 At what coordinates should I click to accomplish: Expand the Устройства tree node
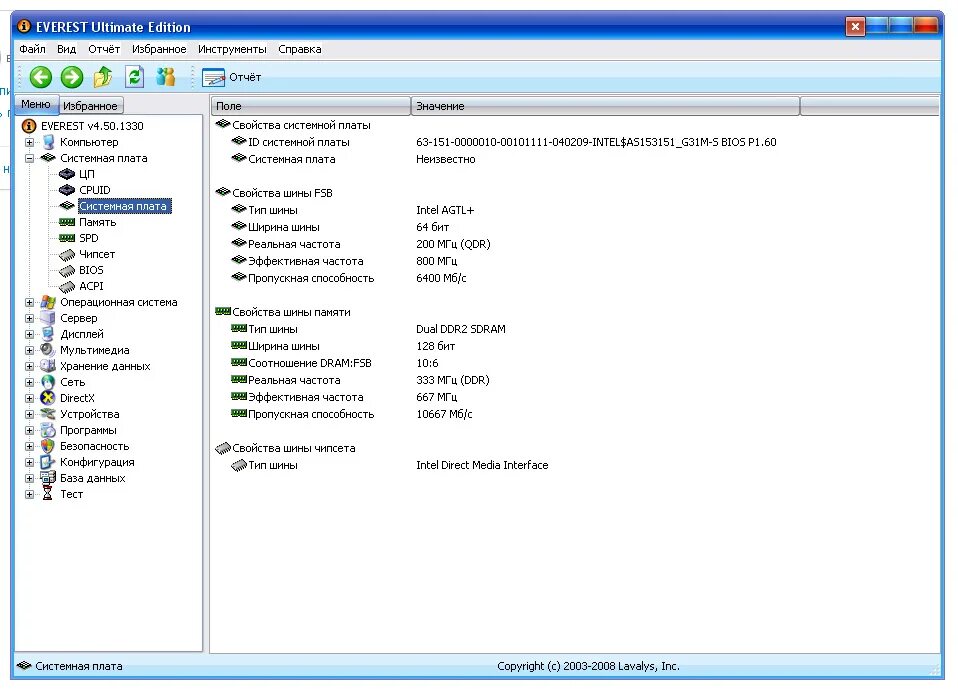pos(29,414)
